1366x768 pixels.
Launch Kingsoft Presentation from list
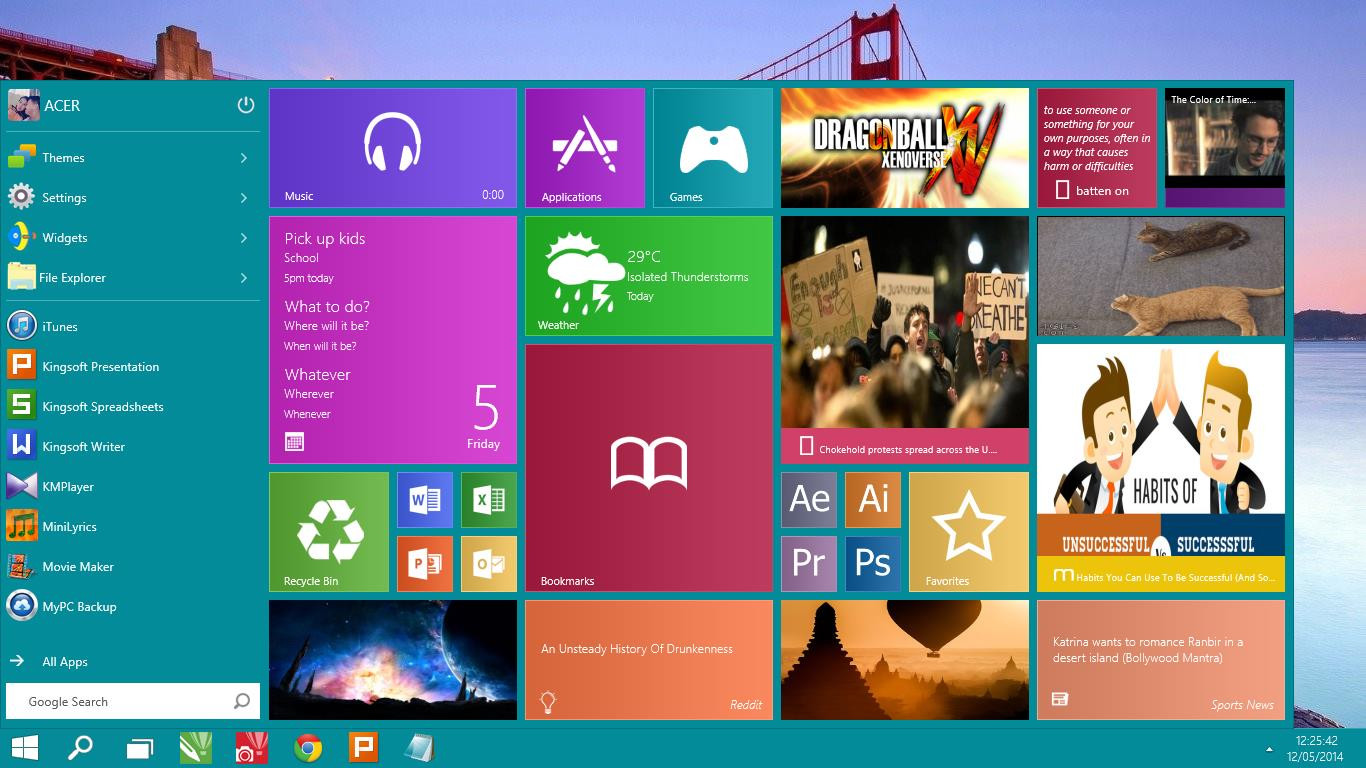coord(132,367)
